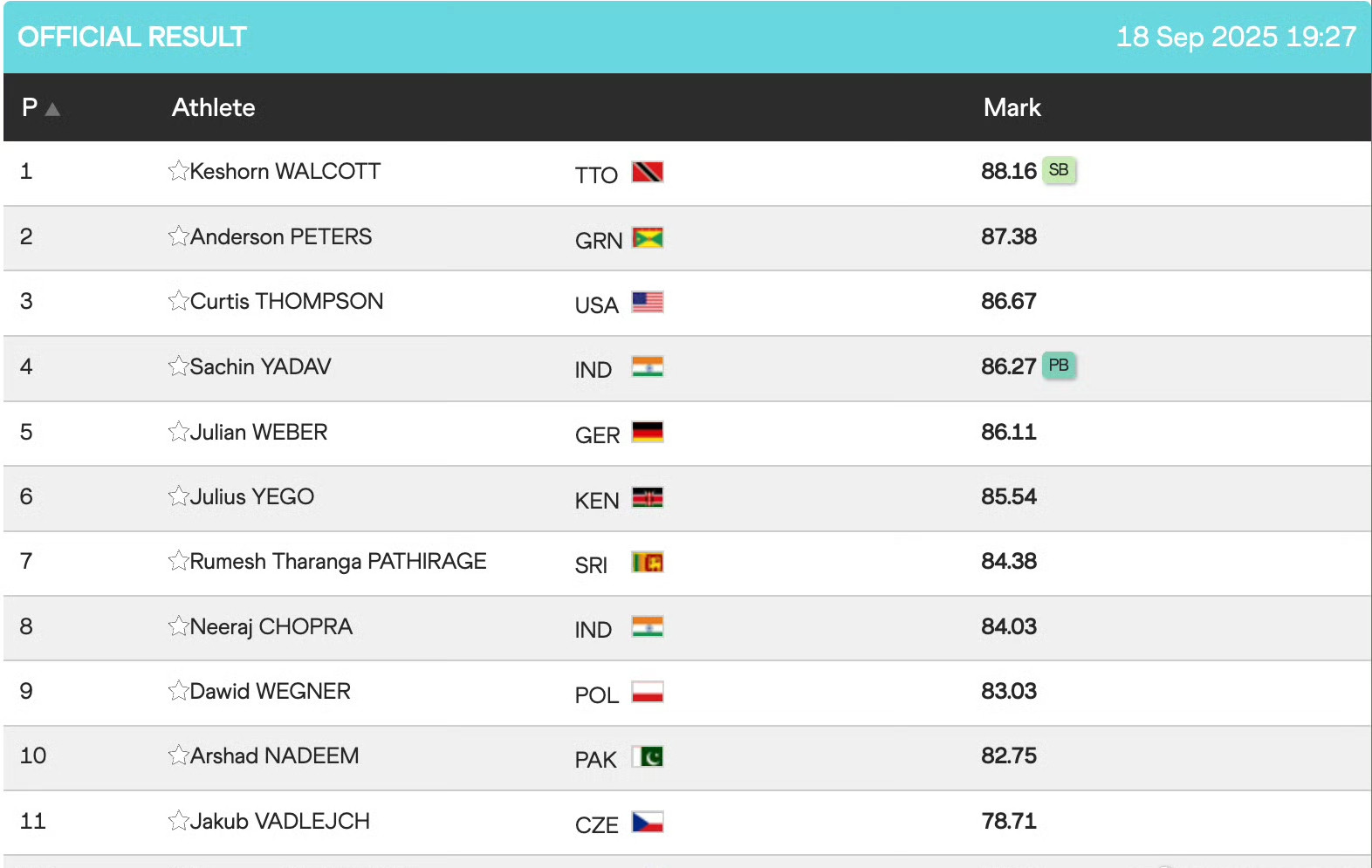The height and width of the screenshot is (868, 1372).
Task: Mark Neeraj Chopra as favorite
Action: pyautogui.click(x=179, y=626)
